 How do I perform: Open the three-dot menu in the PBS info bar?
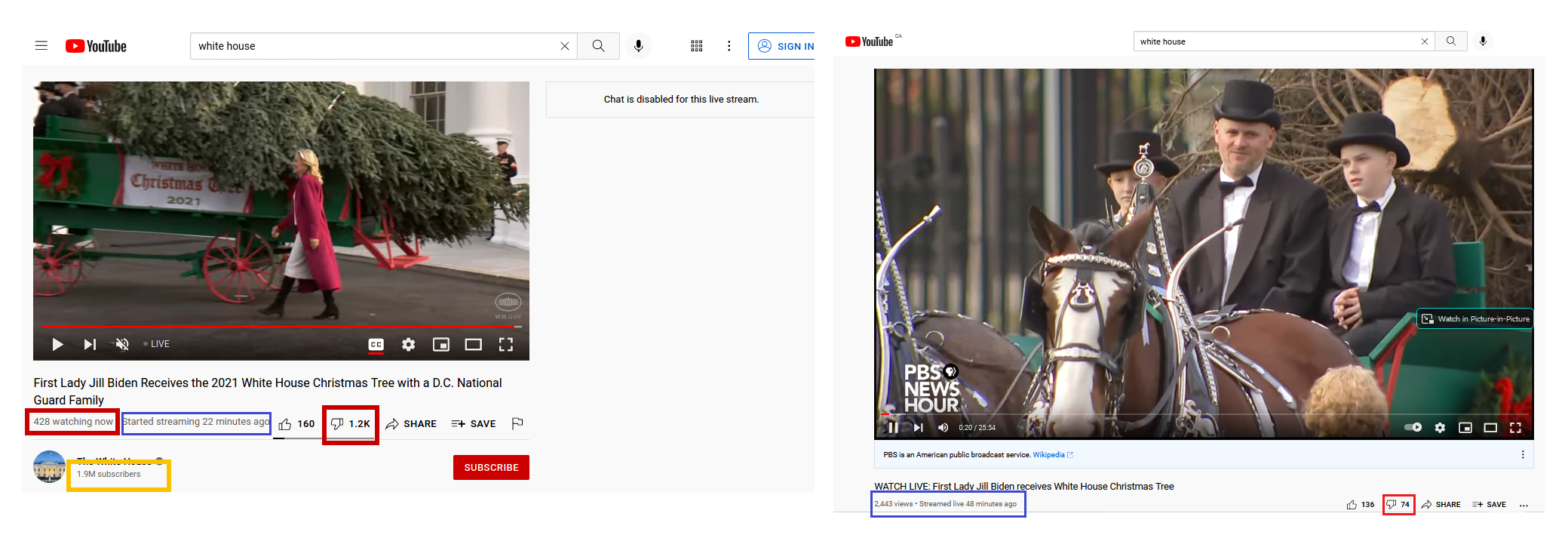coord(1523,455)
